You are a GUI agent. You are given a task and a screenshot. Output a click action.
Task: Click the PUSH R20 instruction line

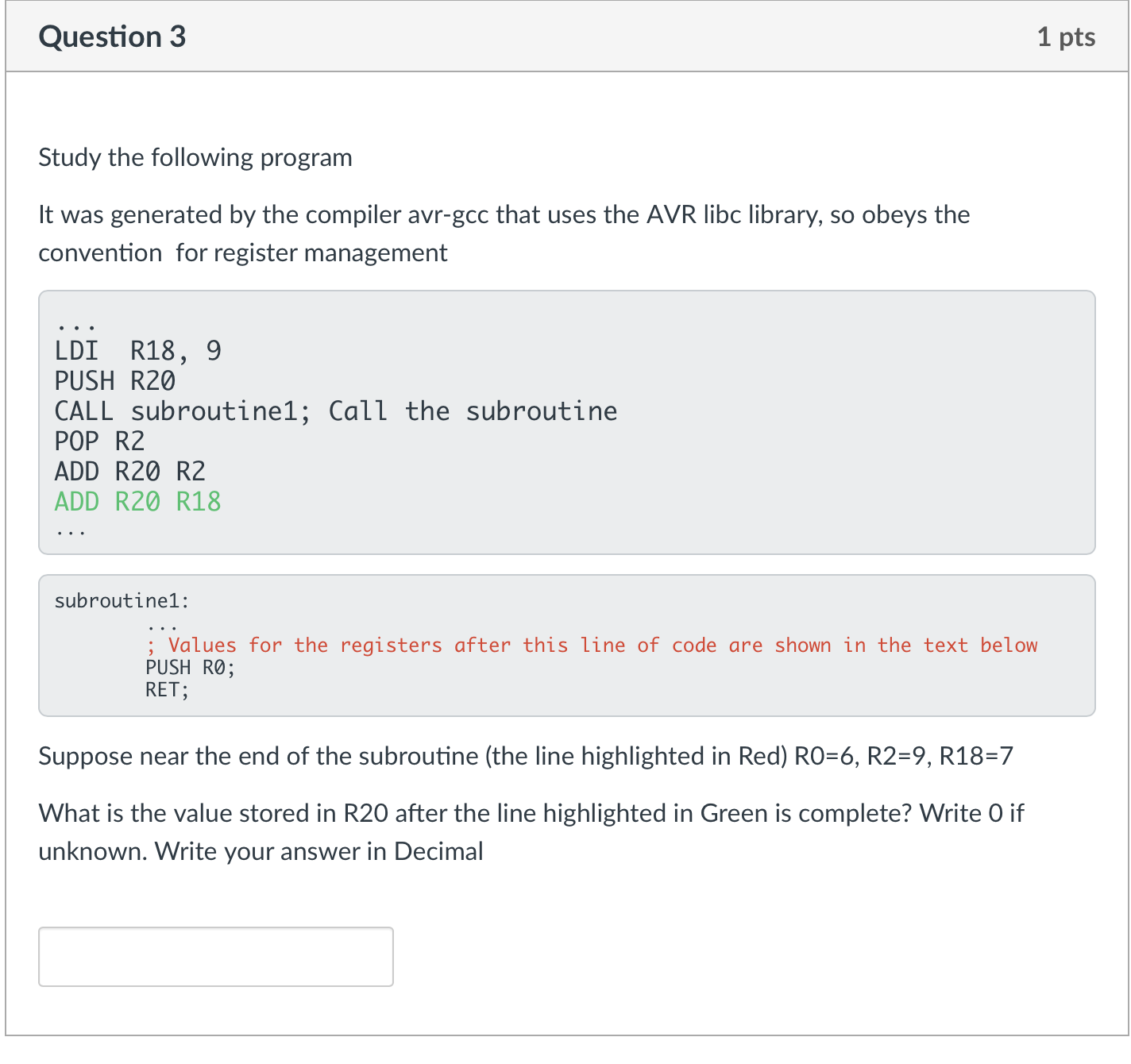(x=114, y=380)
